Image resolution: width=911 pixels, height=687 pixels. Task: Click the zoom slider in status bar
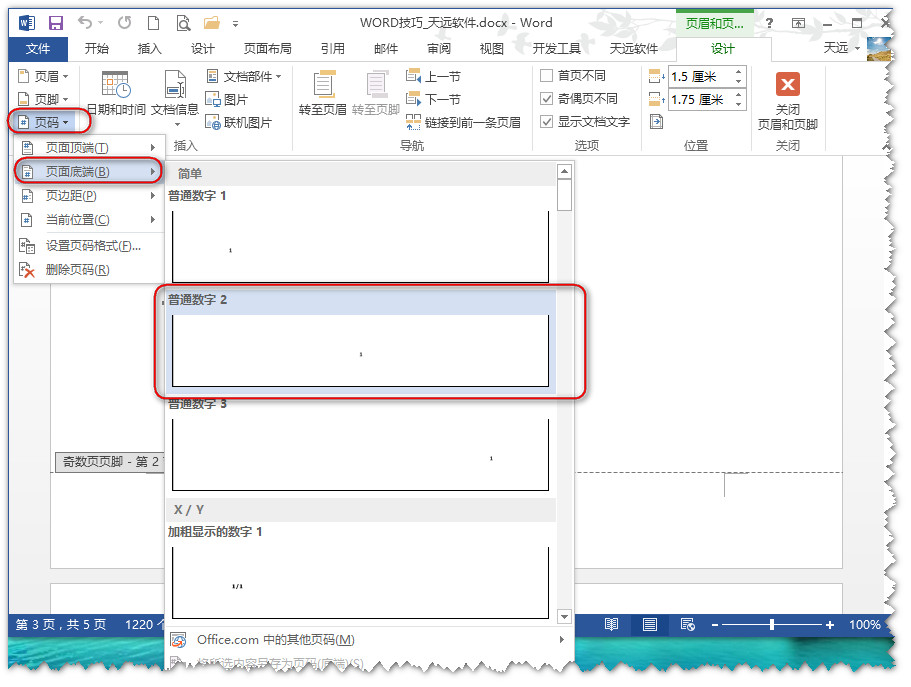pyautogui.click(x=772, y=625)
